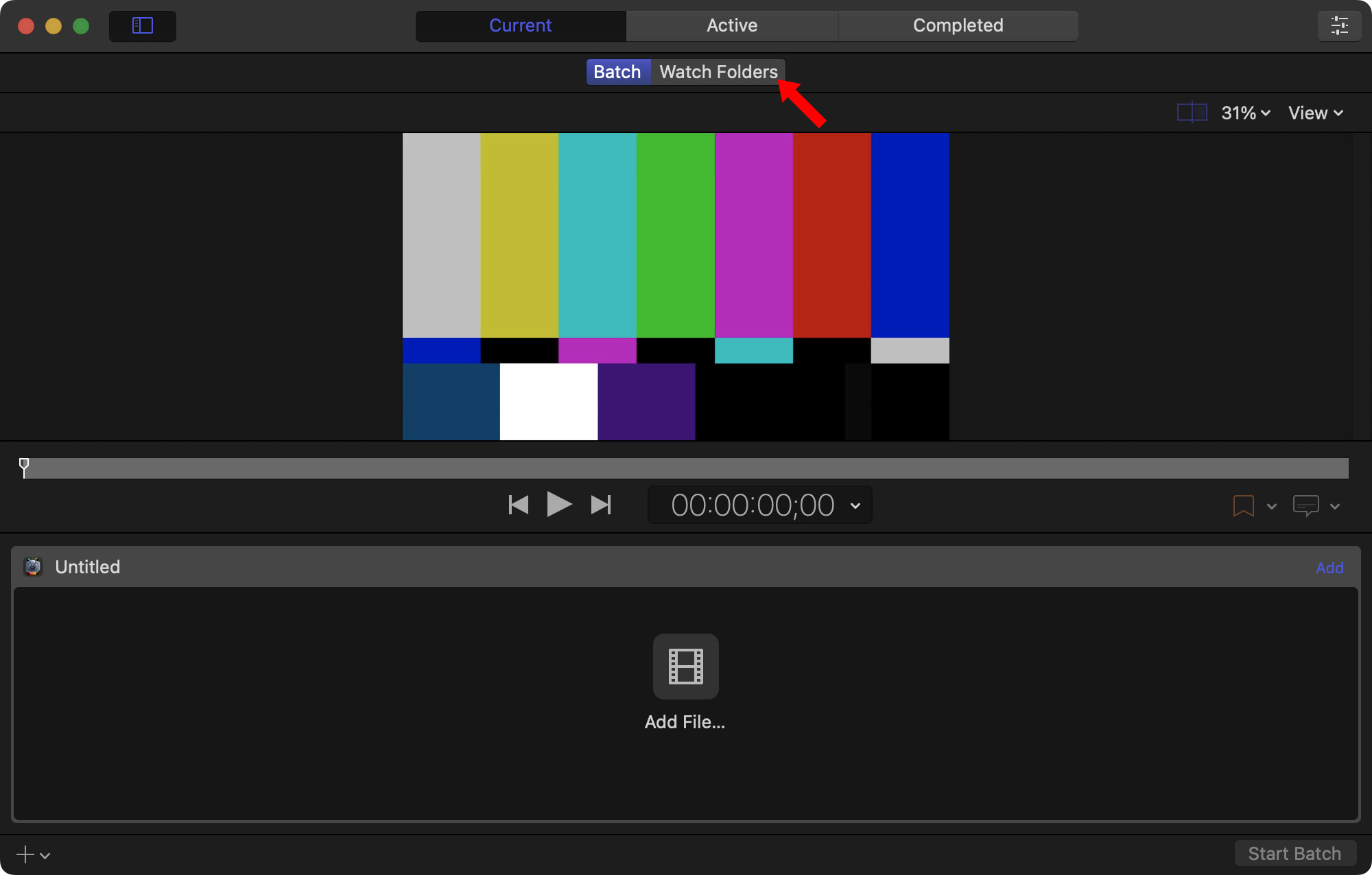Open the timecode display dropdown arrow

[x=855, y=506]
